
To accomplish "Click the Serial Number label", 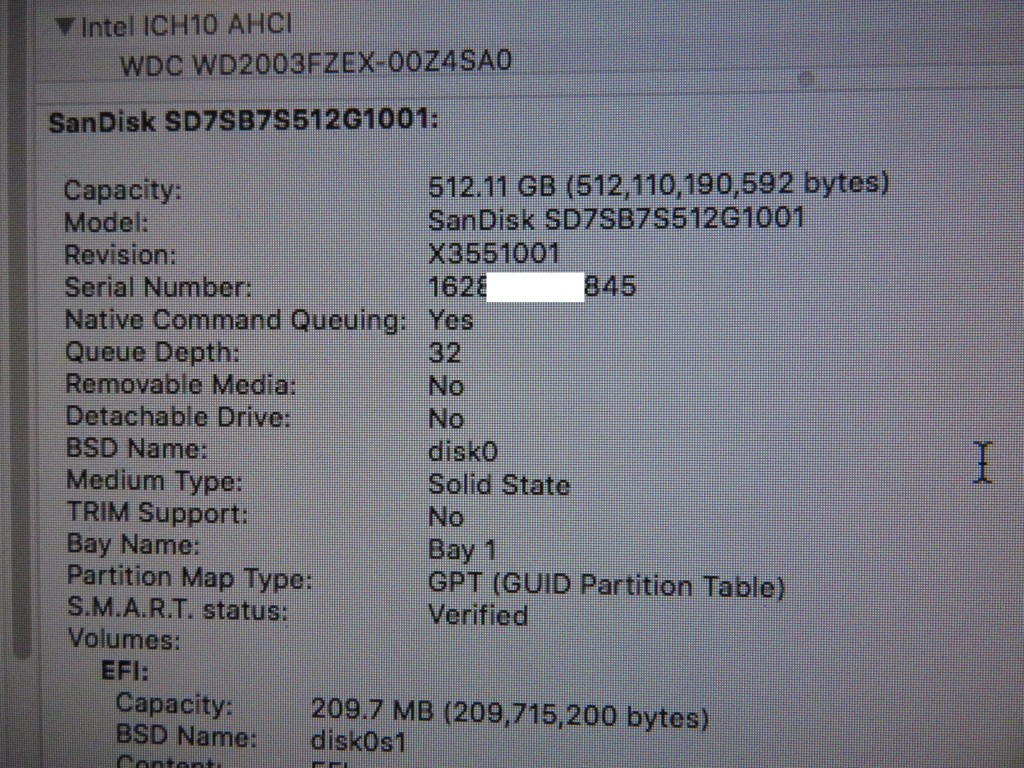I will (158, 287).
